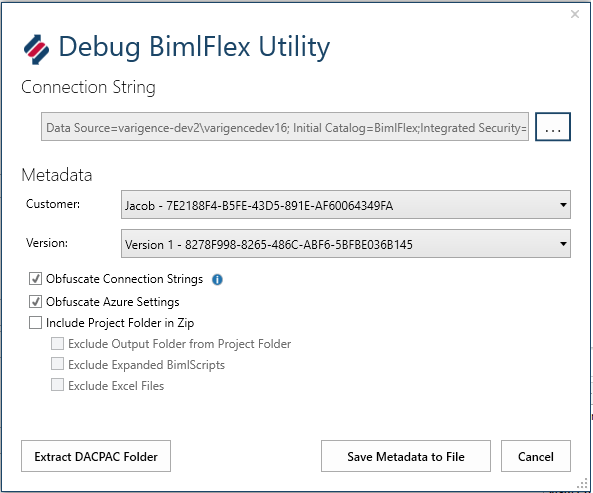The image size is (593, 493).
Task: Click the info icon beside Obfuscate Connection Strings
Action: pyautogui.click(x=217, y=280)
